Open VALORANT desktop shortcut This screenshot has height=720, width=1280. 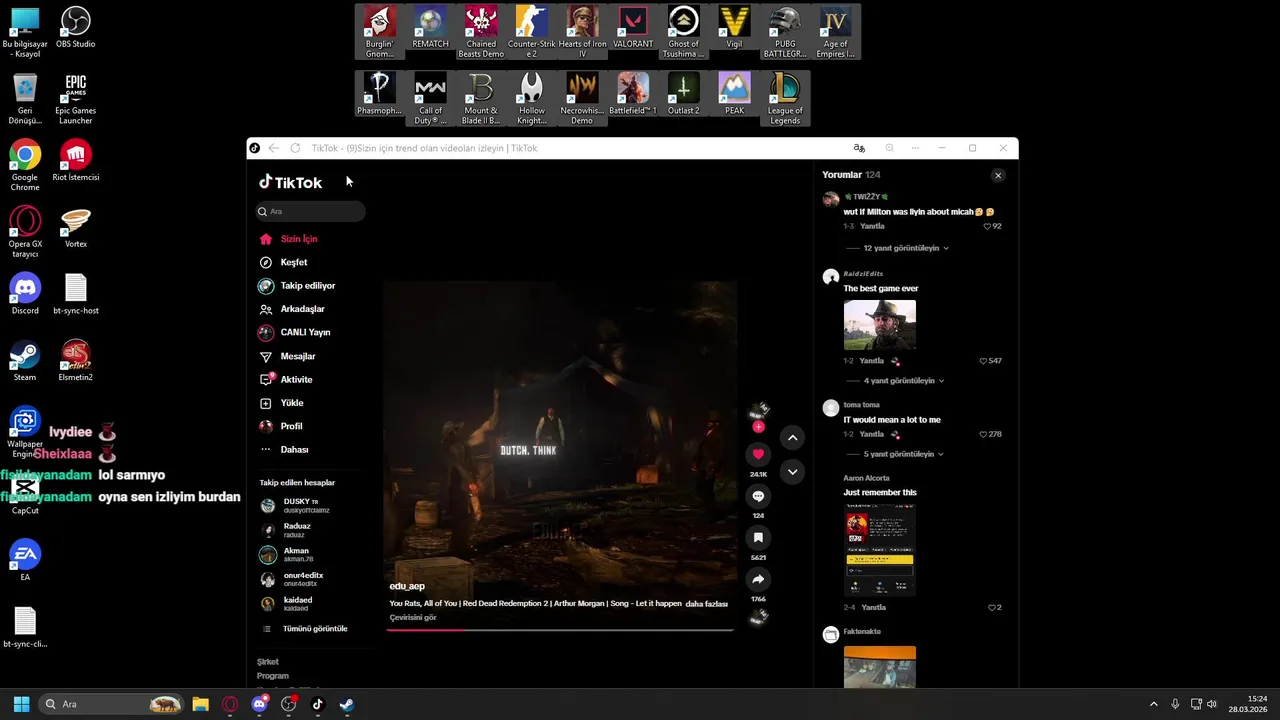(x=633, y=29)
